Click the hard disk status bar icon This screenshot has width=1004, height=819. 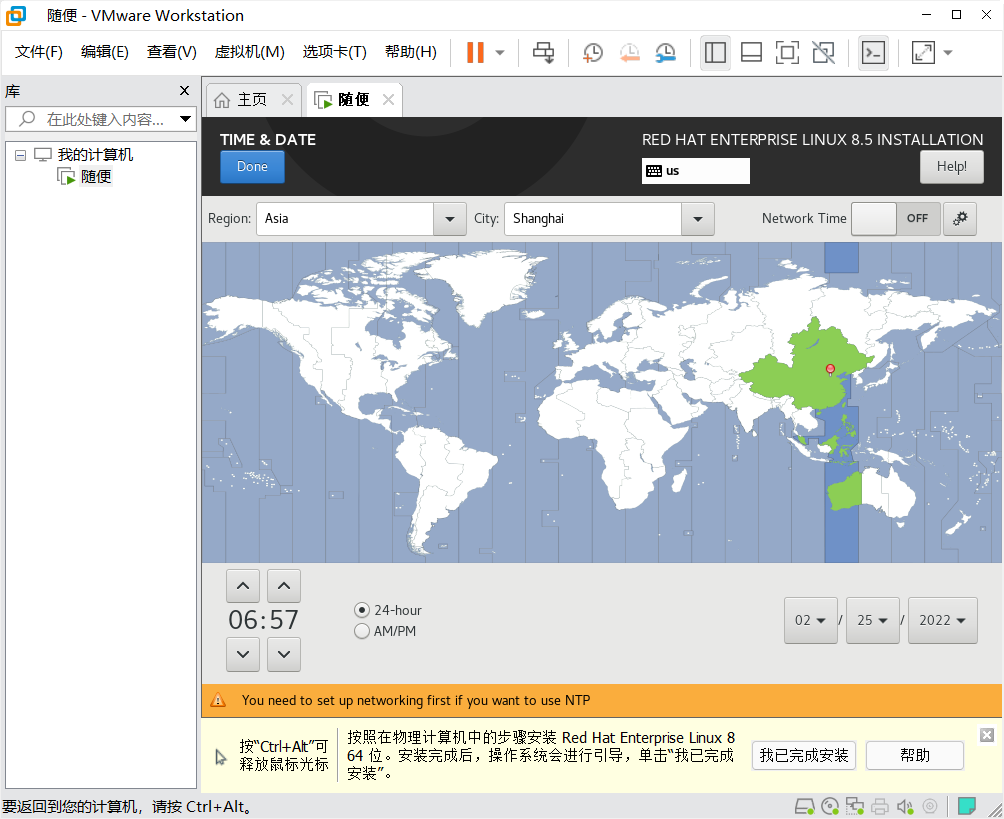pyautogui.click(x=804, y=807)
